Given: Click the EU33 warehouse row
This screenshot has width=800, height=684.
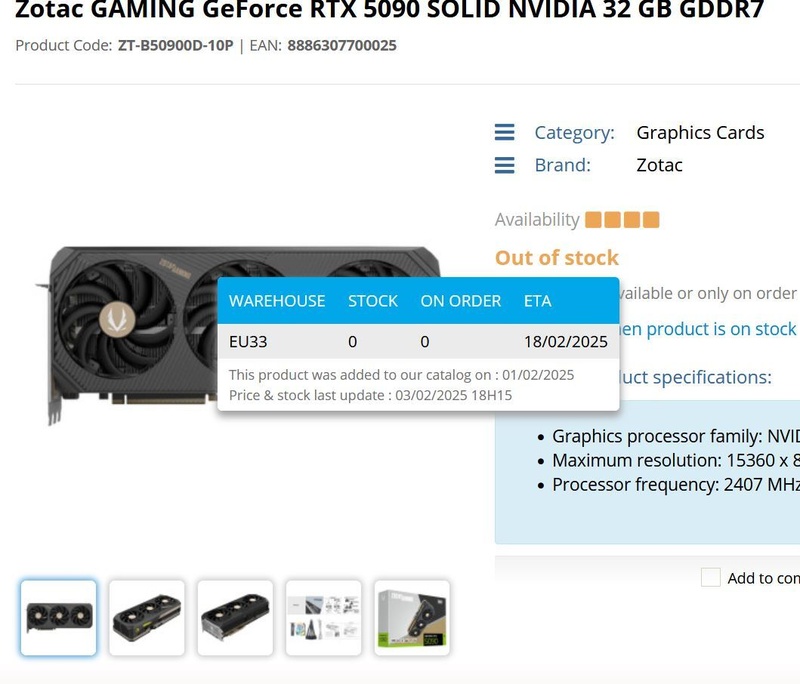Looking at the screenshot, I should click(418, 341).
